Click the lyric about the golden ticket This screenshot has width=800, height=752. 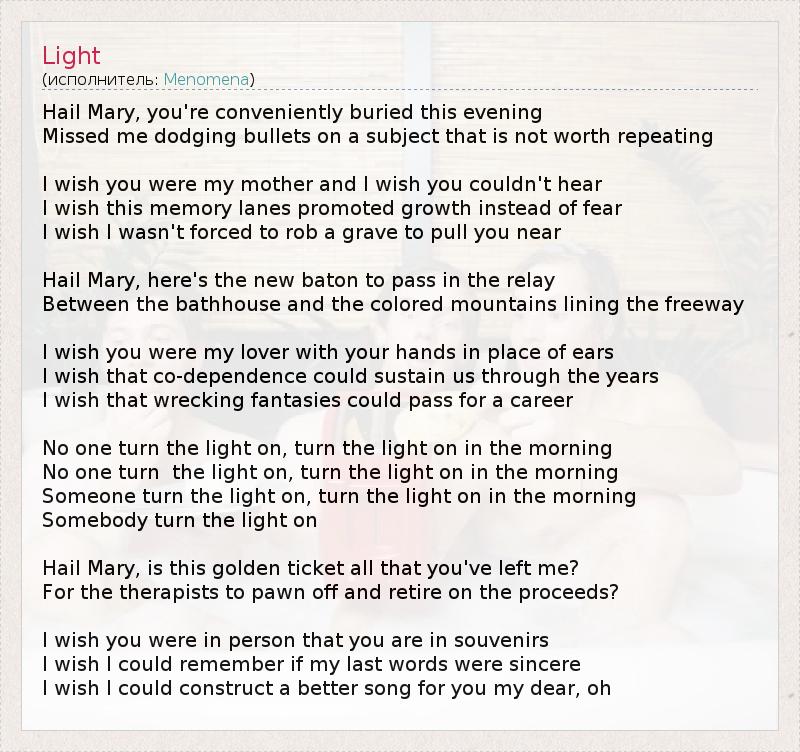pos(310,568)
